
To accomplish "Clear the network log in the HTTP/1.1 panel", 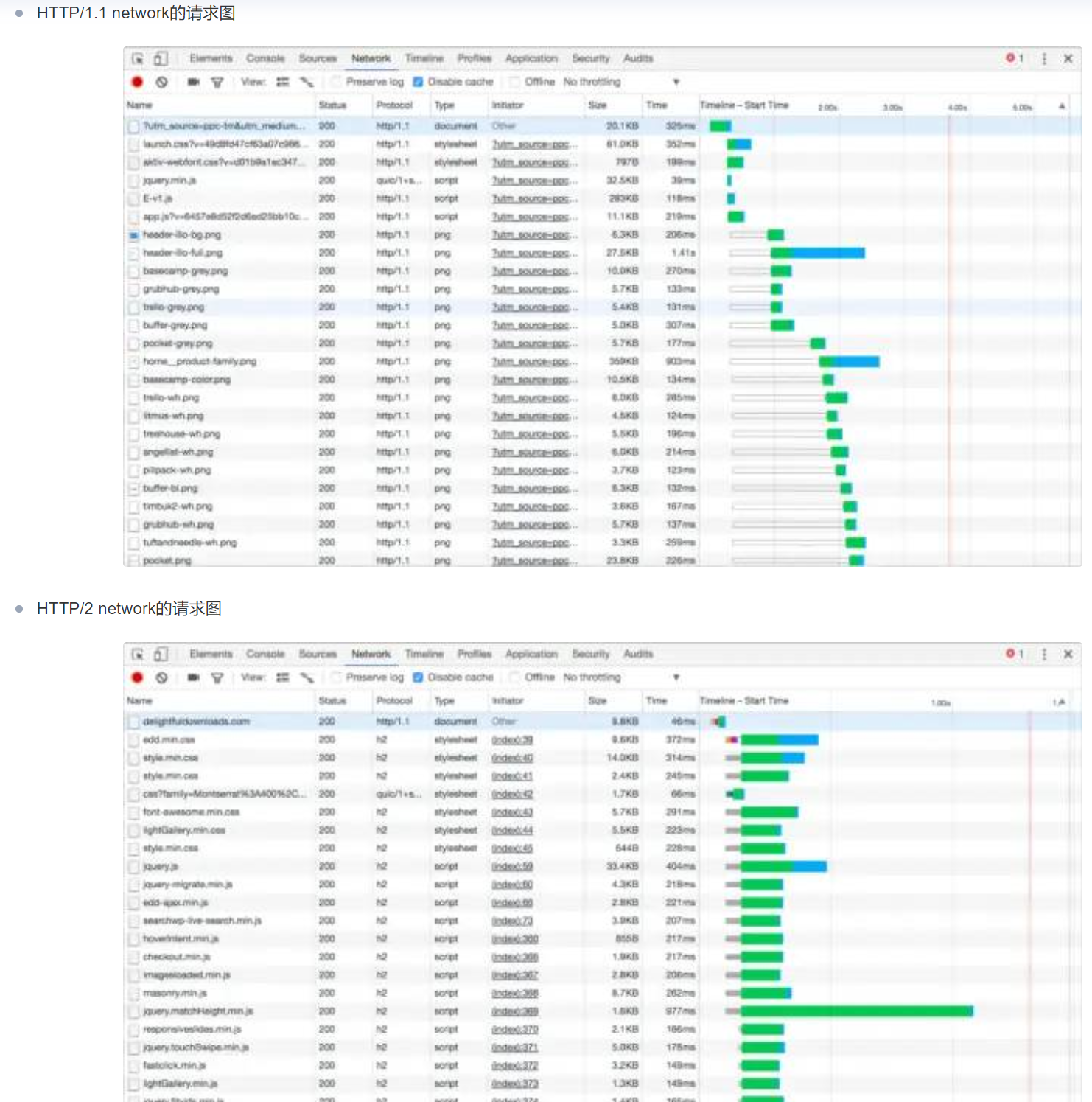I will pyautogui.click(x=161, y=82).
